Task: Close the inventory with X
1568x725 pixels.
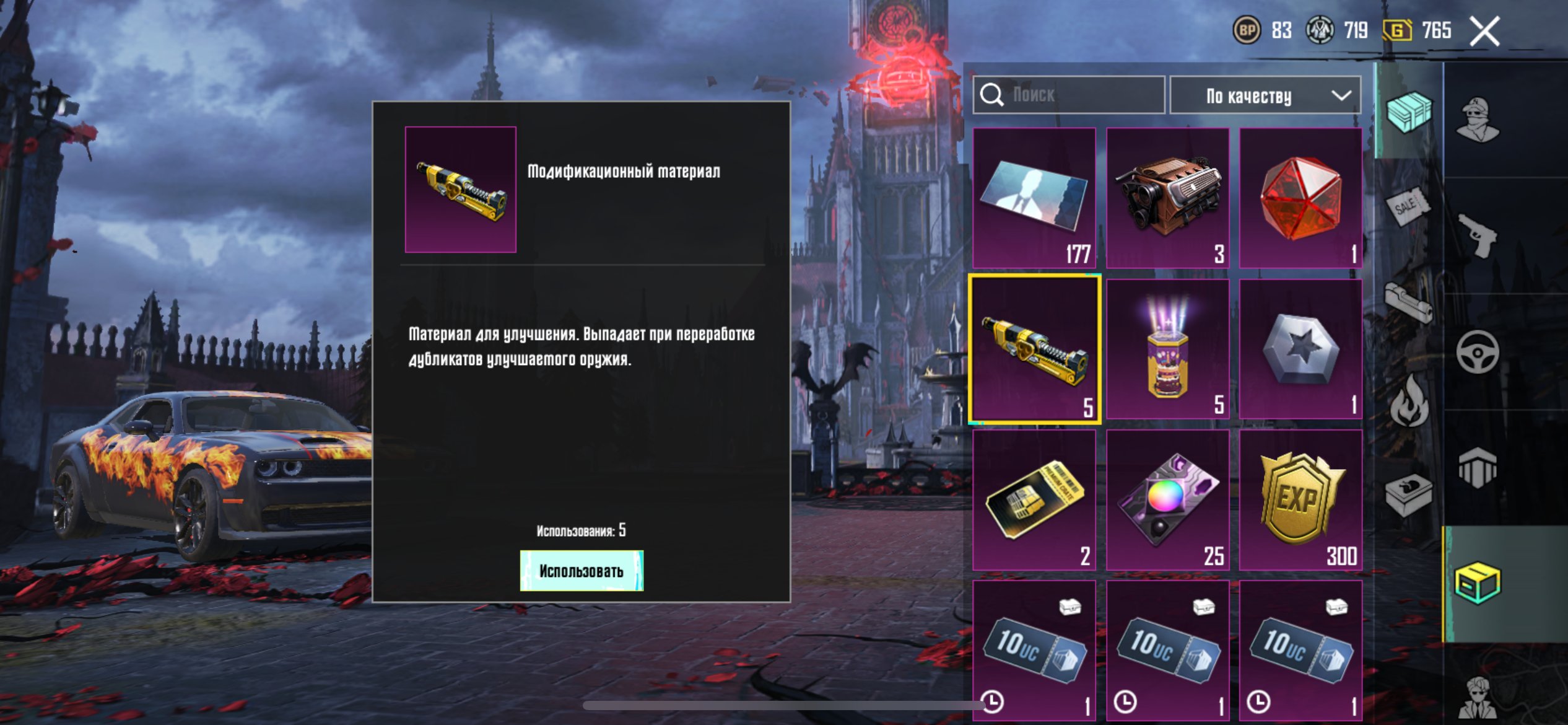Action: pos(1485,31)
